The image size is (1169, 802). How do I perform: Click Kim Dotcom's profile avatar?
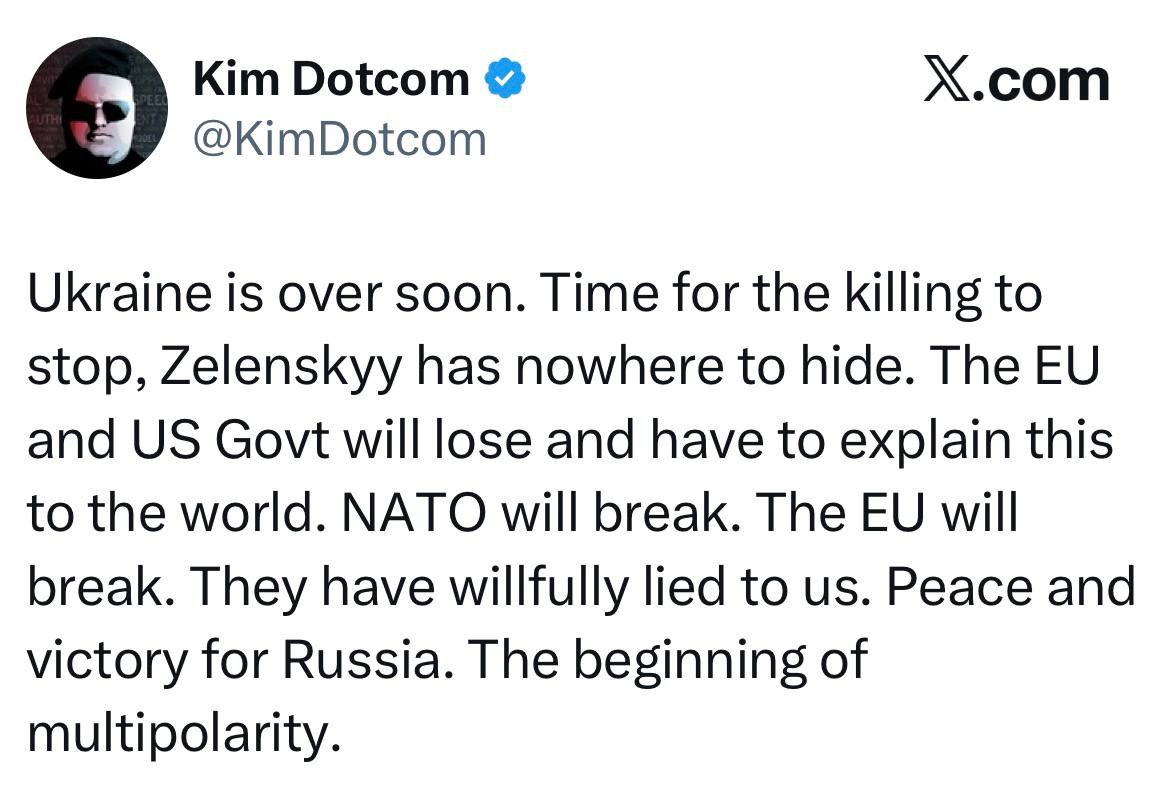(97, 108)
